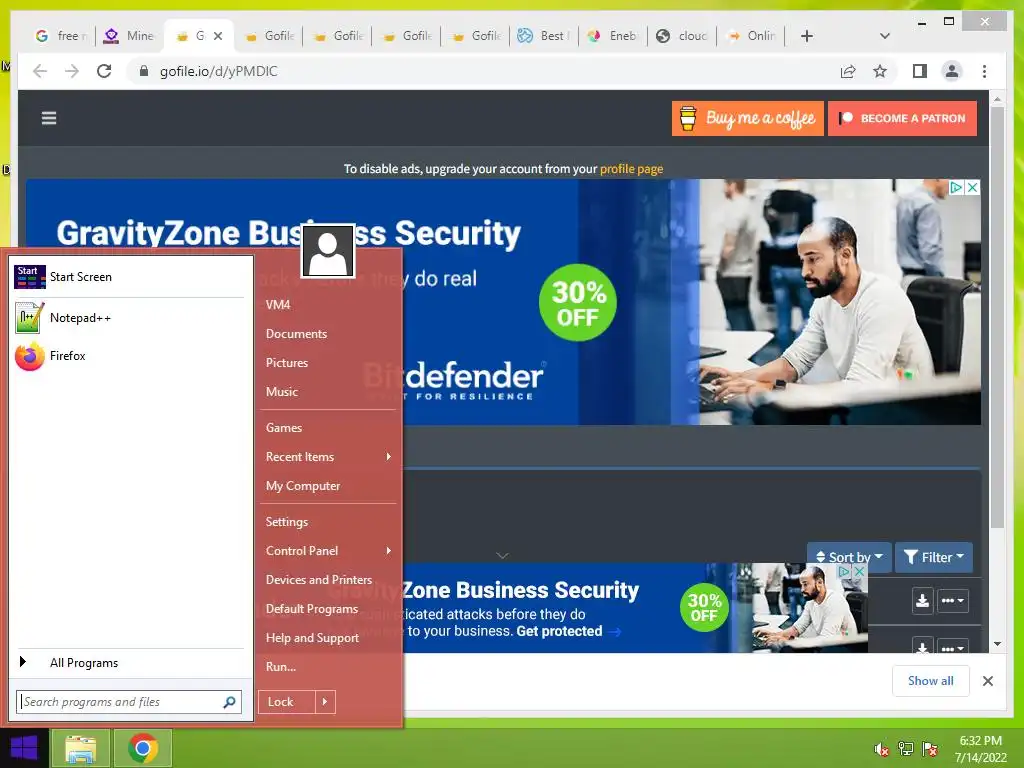Open the tab search chevron

coord(885,36)
